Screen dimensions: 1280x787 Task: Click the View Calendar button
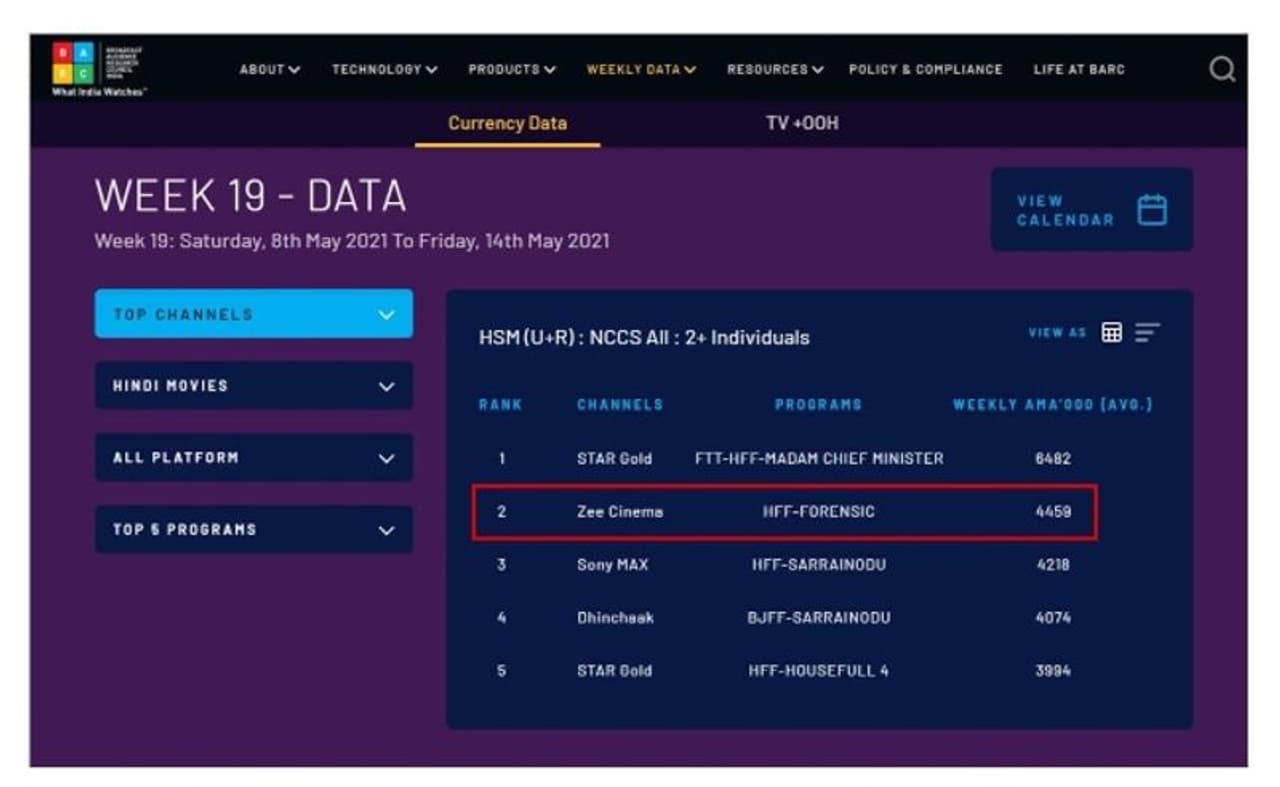(x=1091, y=210)
